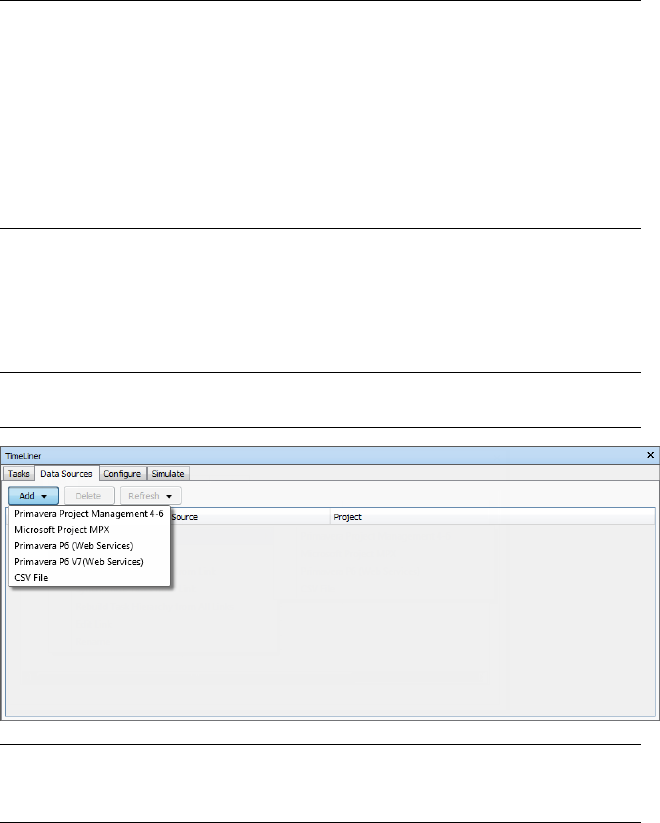Switch to the Tasks tab
660x823 pixels.
(18, 473)
